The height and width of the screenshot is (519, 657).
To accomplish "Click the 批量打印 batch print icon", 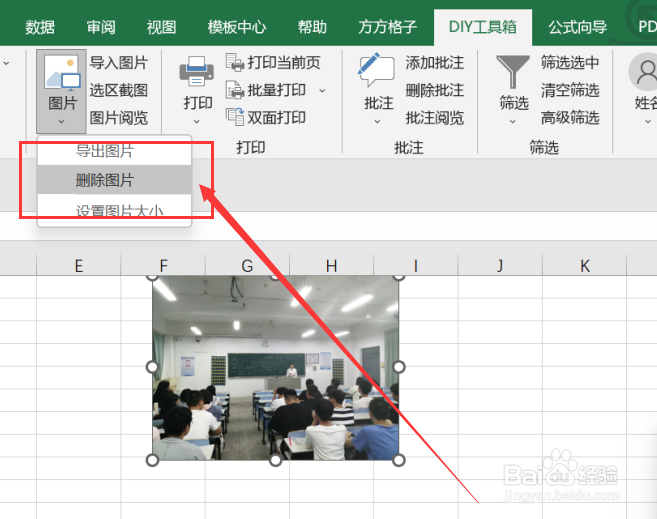I will (235, 90).
